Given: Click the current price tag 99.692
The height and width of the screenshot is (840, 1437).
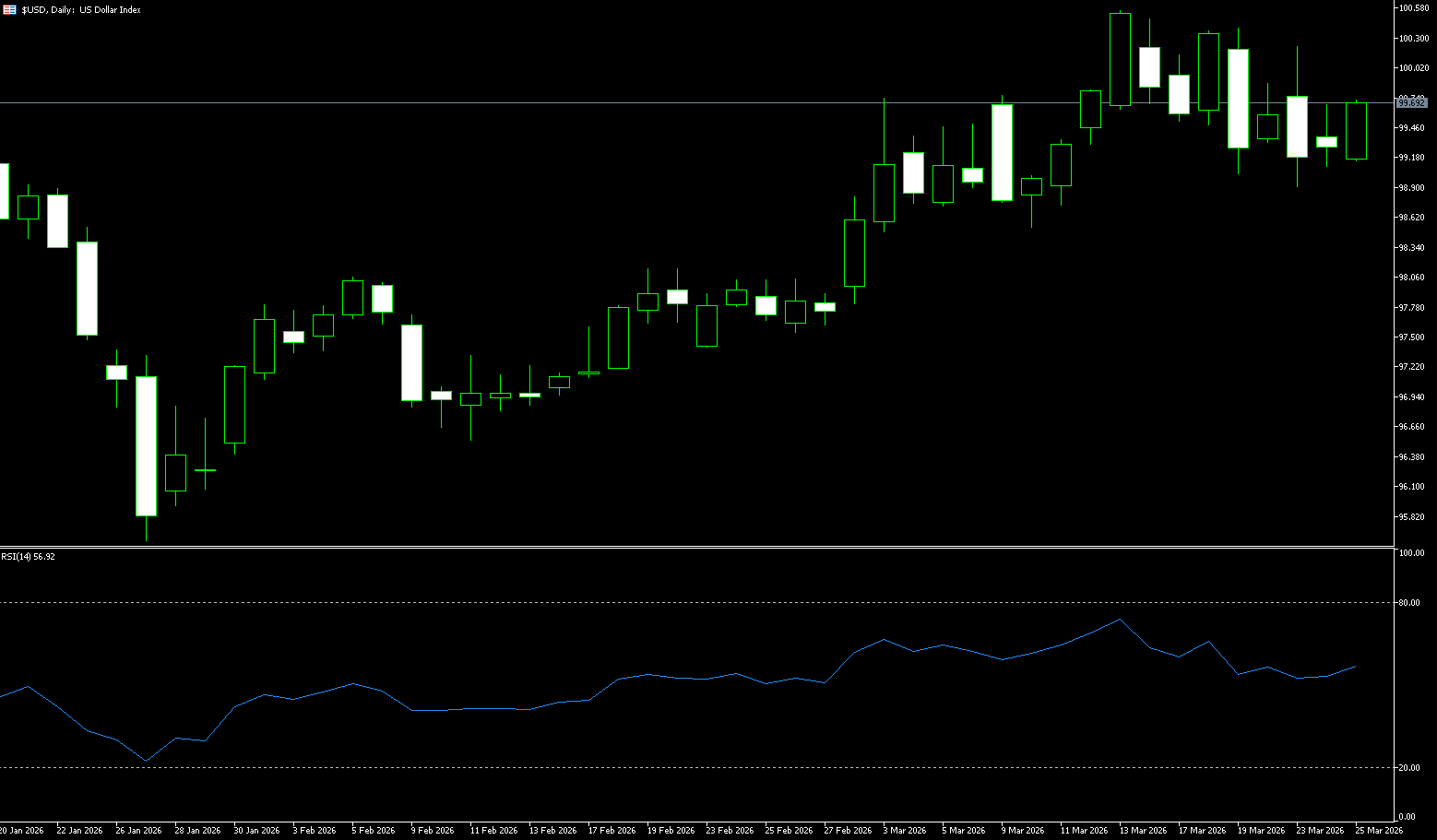Looking at the screenshot, I should [1412, 103].
